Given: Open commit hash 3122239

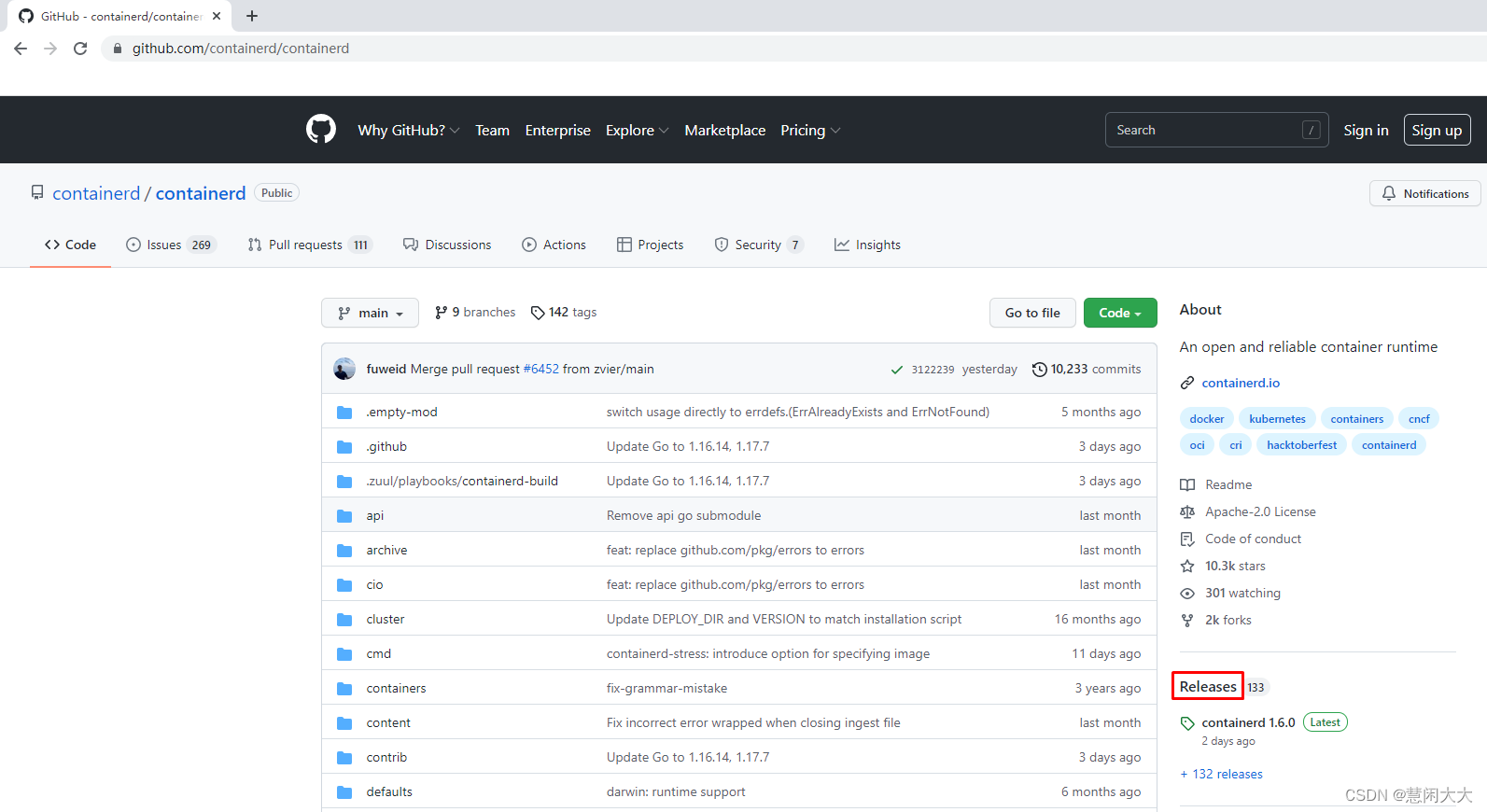Looking at the screenshot, I should click(x=933, y=370).
